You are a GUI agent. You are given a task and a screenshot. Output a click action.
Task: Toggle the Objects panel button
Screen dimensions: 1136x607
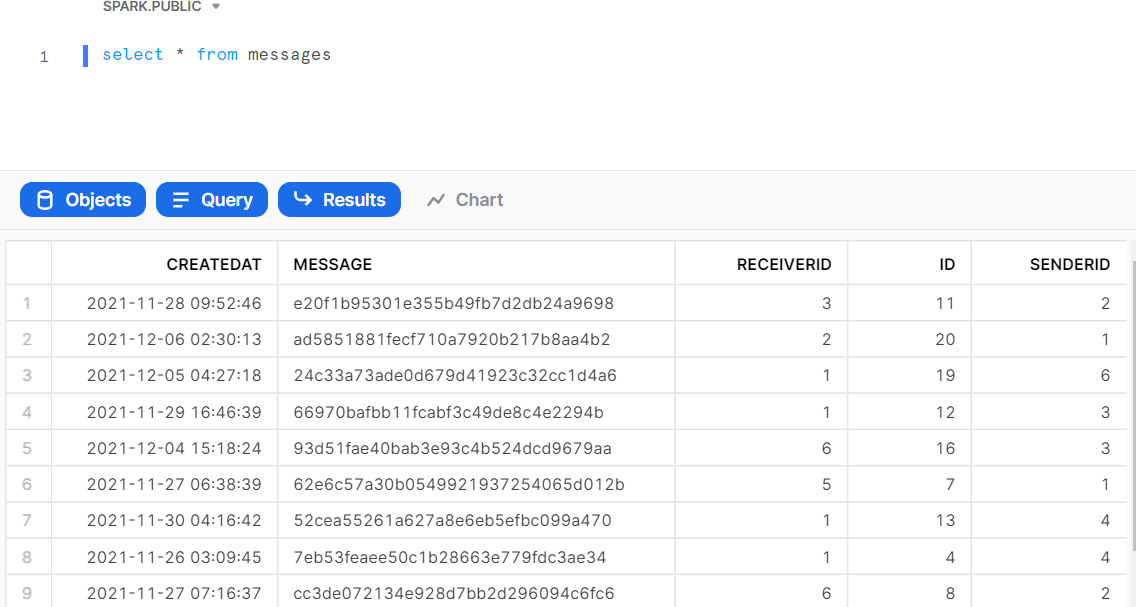coord(83,200)
